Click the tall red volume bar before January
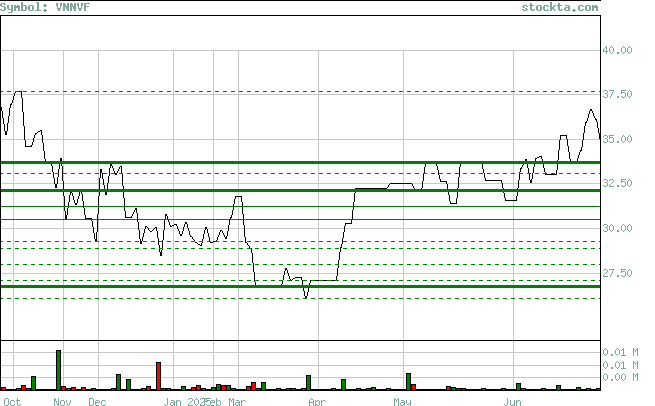This screenshot has height=406, width=655. click(x=158, y=376)
